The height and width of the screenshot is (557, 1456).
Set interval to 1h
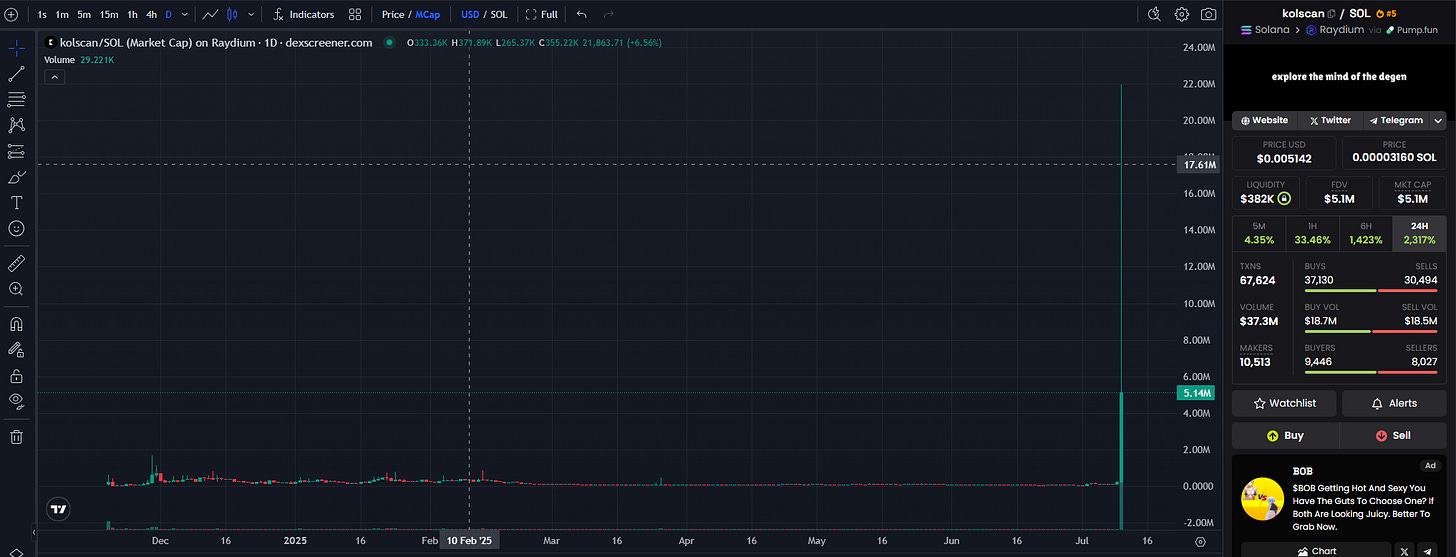coord(132,15)
